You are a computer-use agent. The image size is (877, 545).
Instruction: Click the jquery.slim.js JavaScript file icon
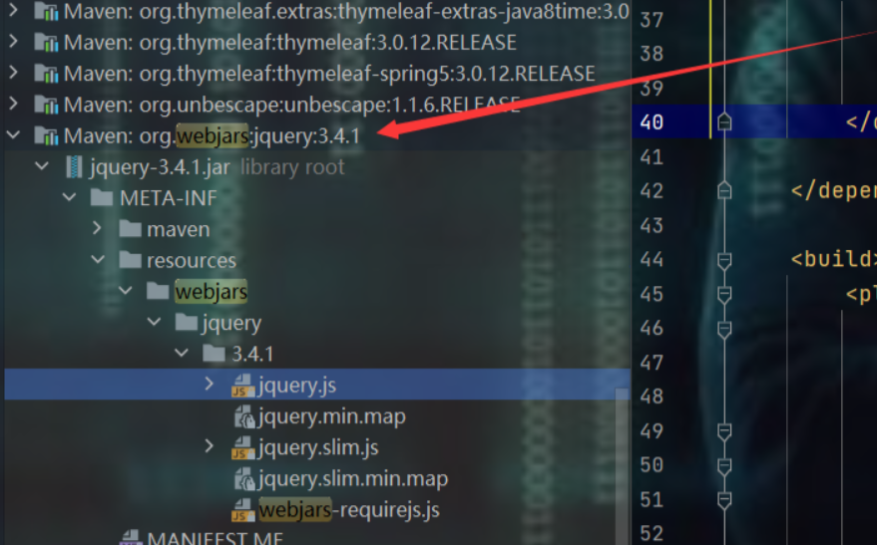coord(243,448)
